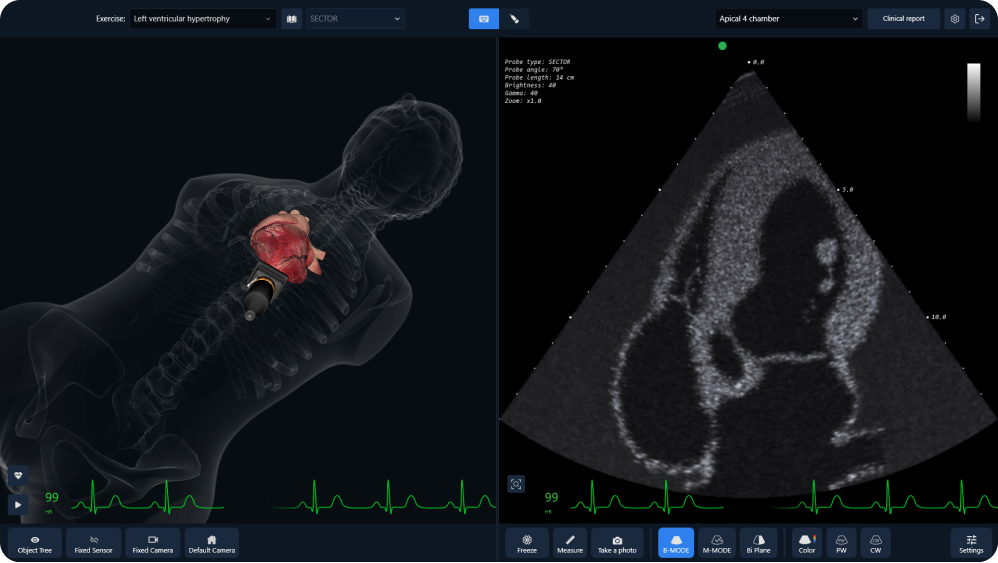The width and height of the screenshot is (998, 563).
Task: Reset to Default Camera
Action: [x=212, y=543]
